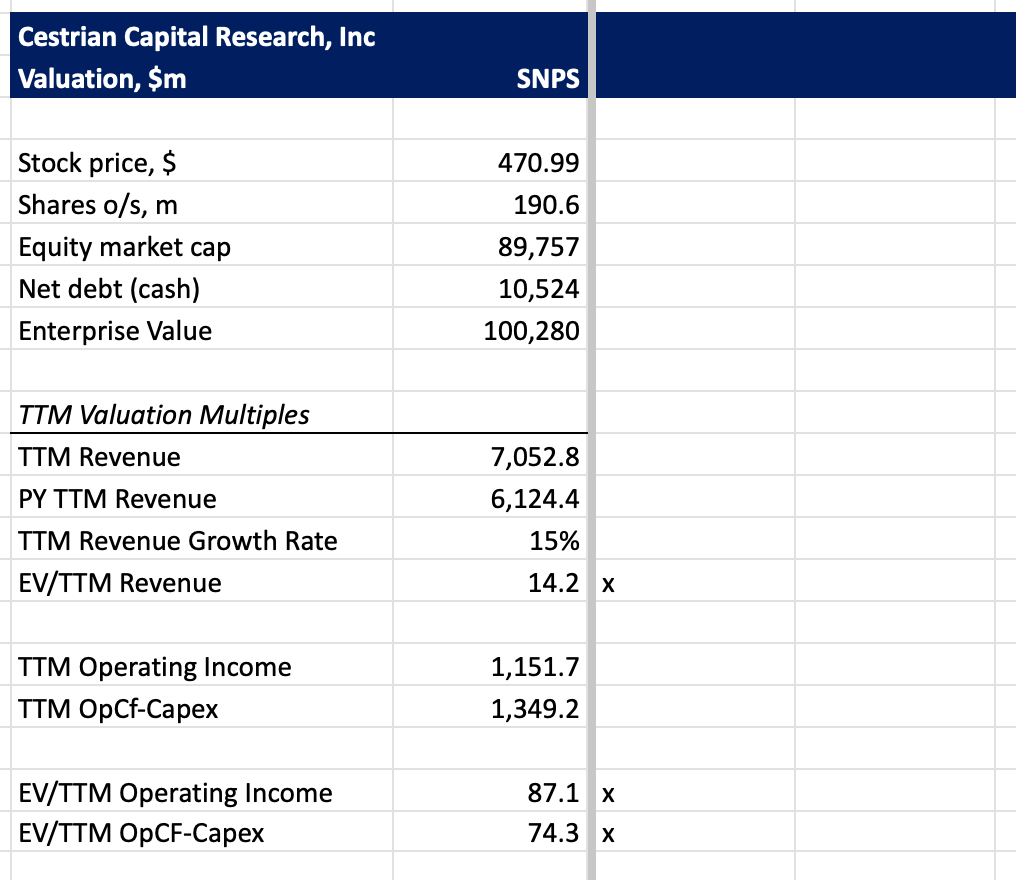Click the Shares o/s value 190.6

[x=546, y=205]
